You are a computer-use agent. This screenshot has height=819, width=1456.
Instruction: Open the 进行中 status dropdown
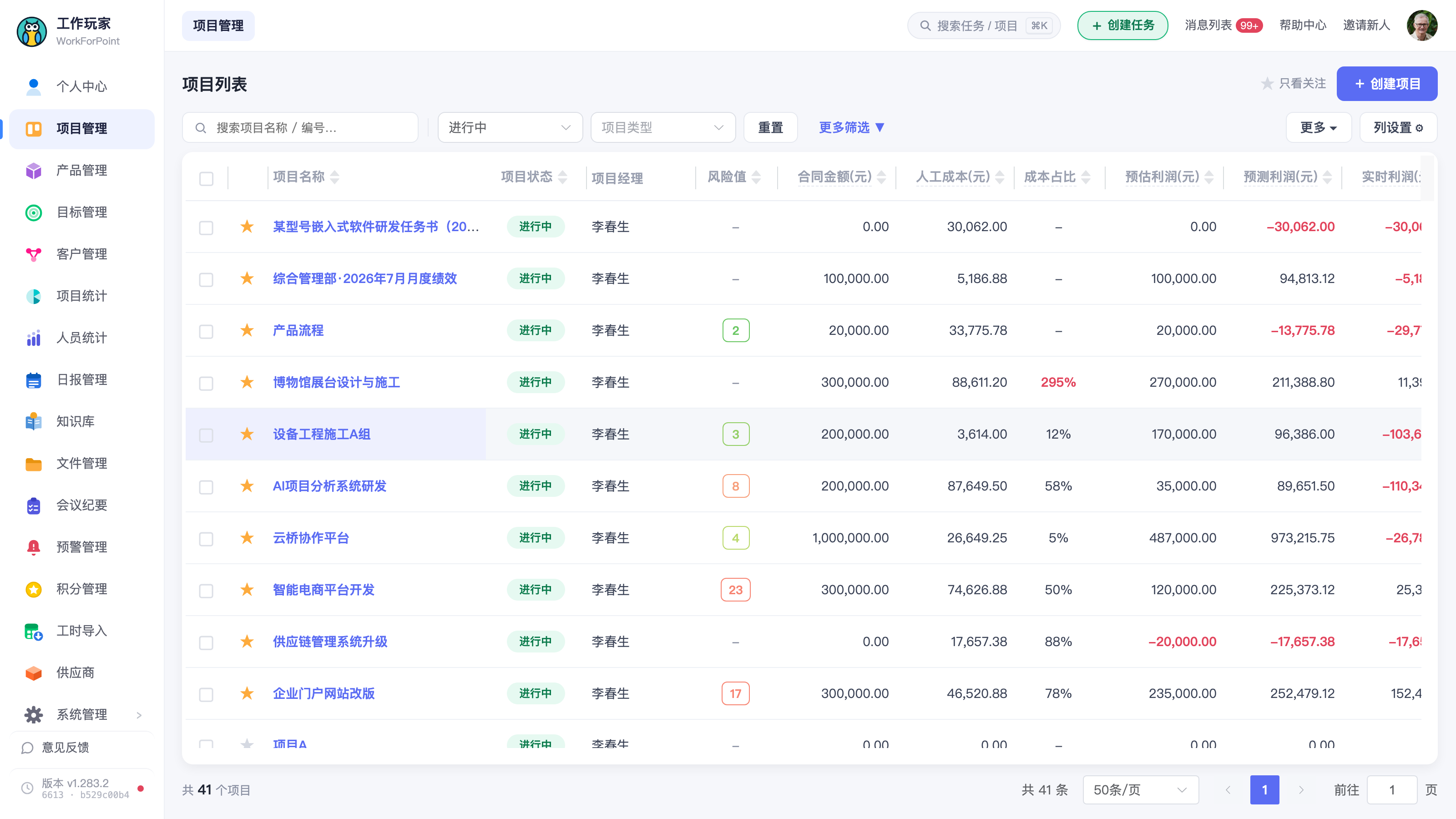510,128
